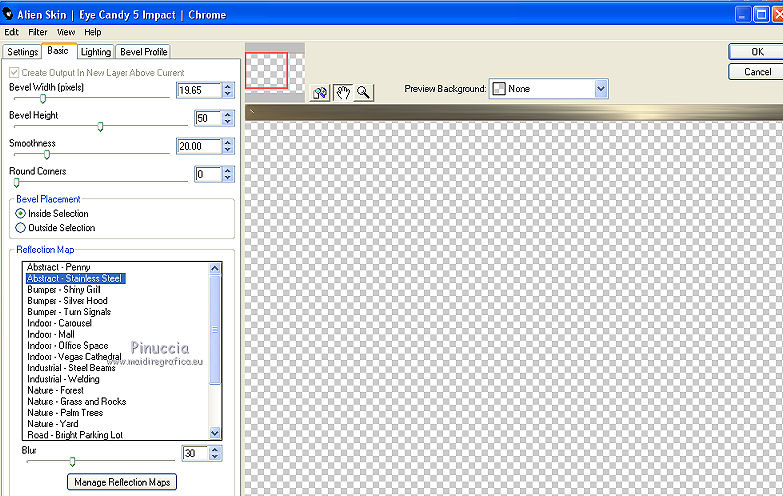Select the Hand pan tool
The image size is (783, 496).
click(x=343, y=92)
